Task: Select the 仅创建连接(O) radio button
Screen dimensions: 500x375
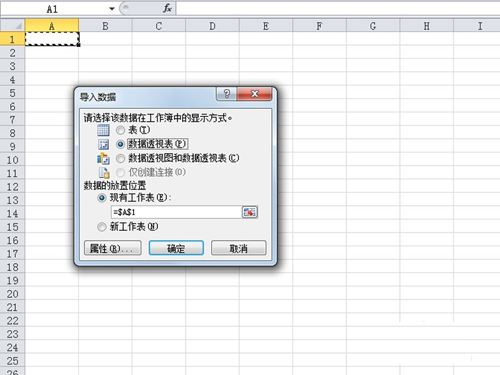Action: pos(120,172)
